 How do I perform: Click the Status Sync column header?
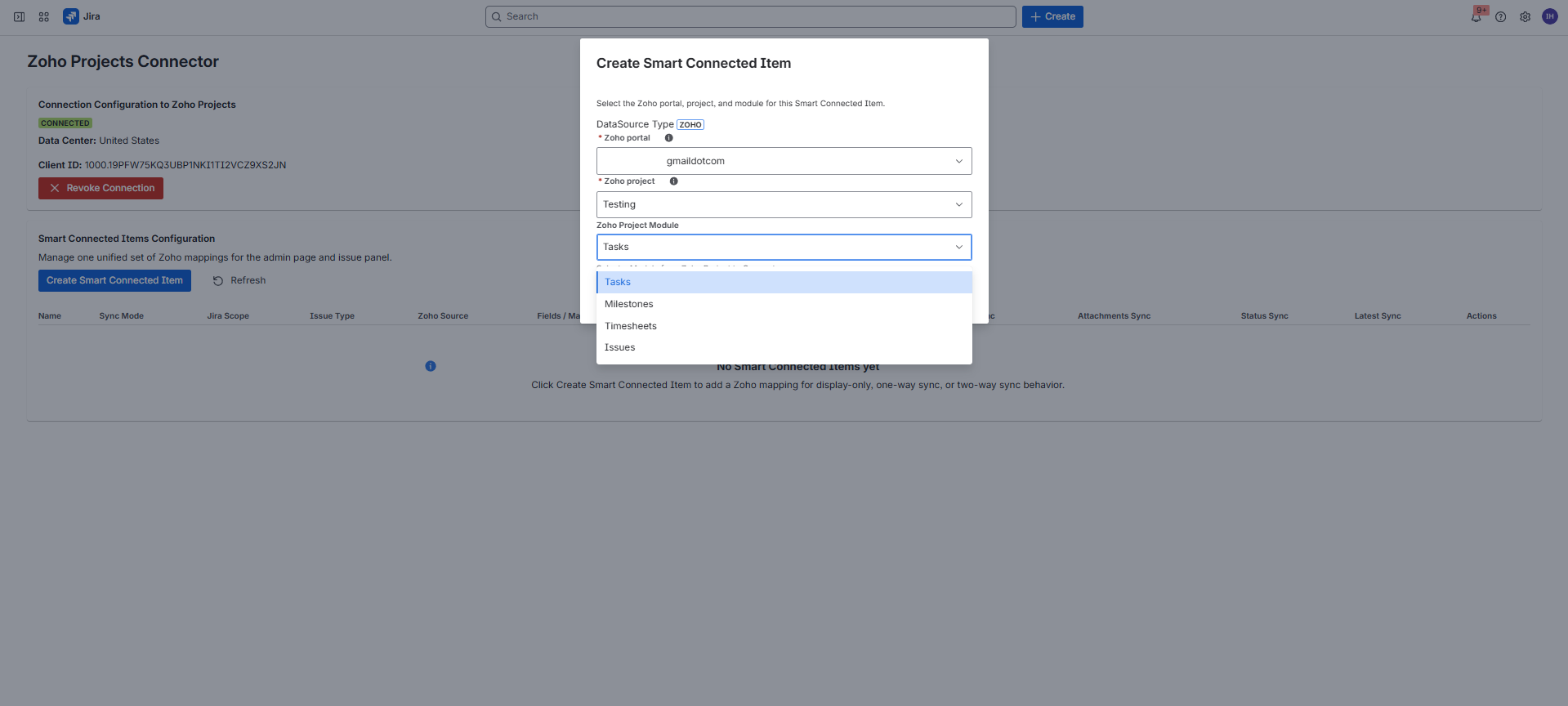click(1264, 316)
